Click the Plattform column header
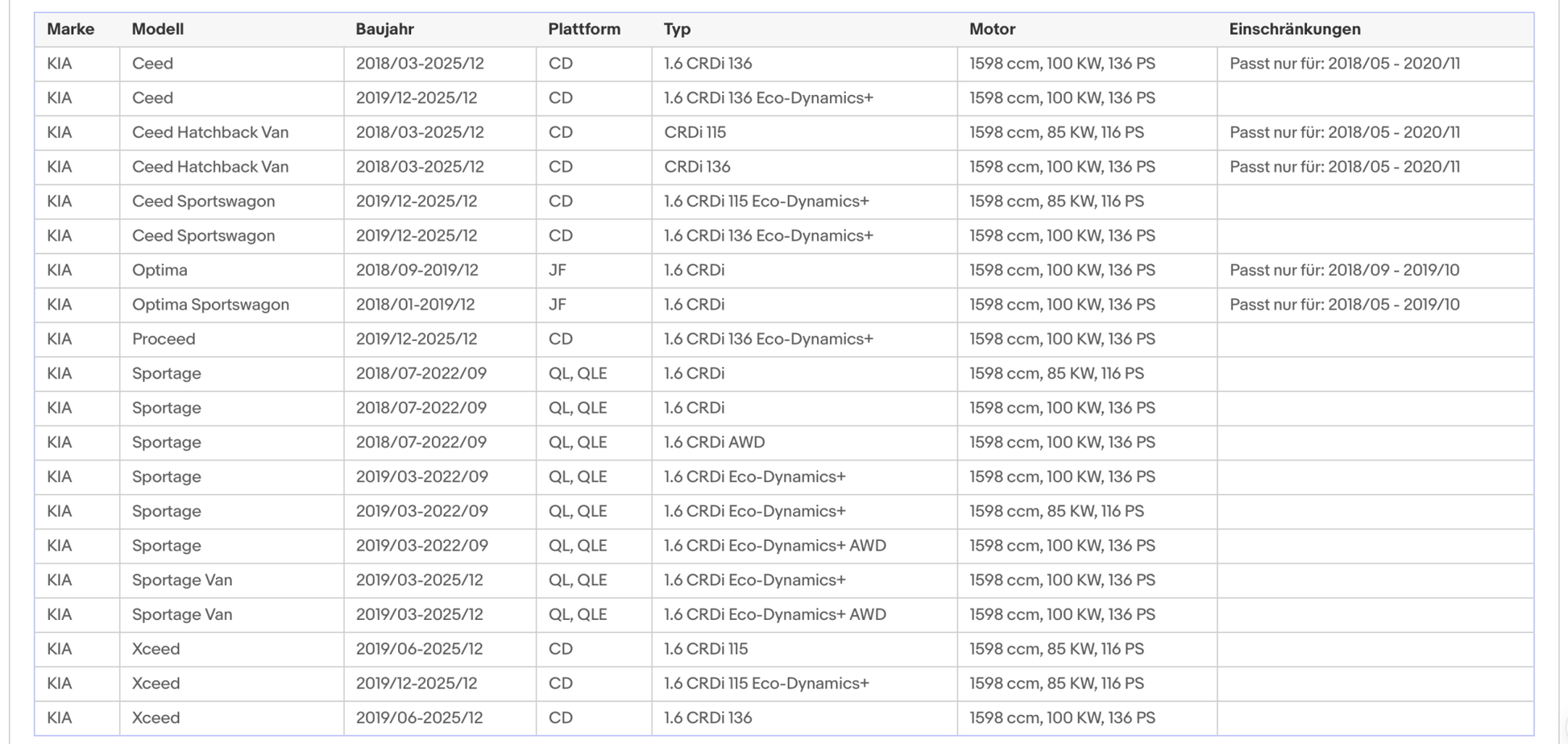 tap(584, 29)
